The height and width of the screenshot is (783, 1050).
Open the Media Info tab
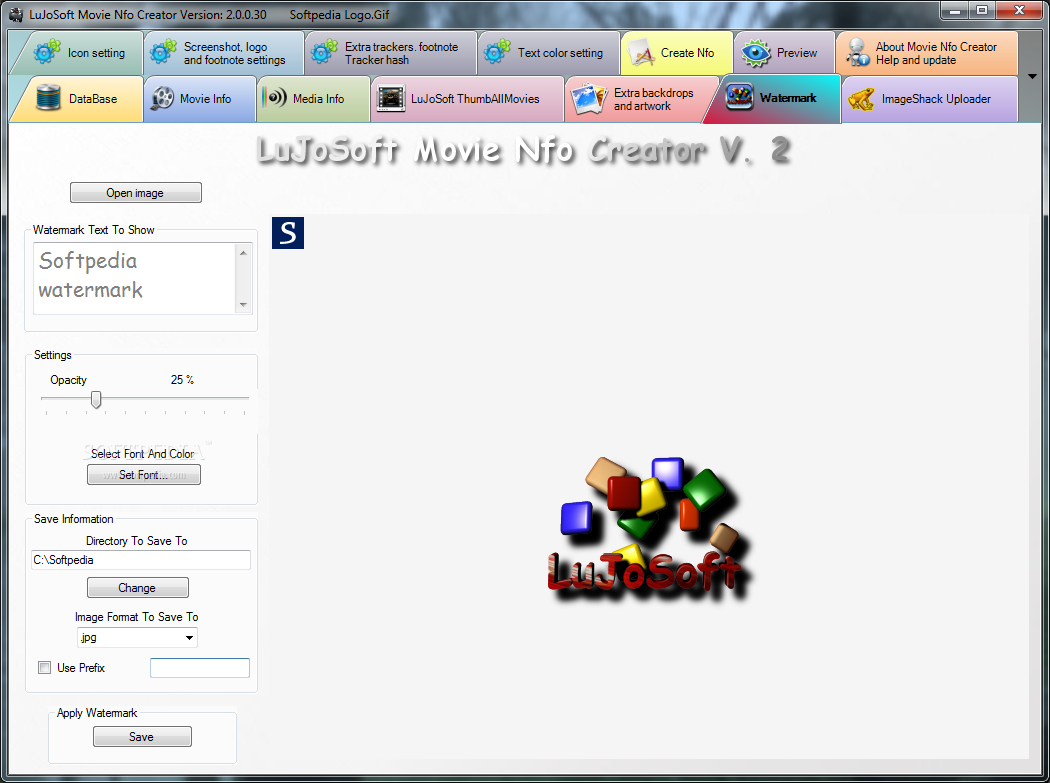(313, 98)
